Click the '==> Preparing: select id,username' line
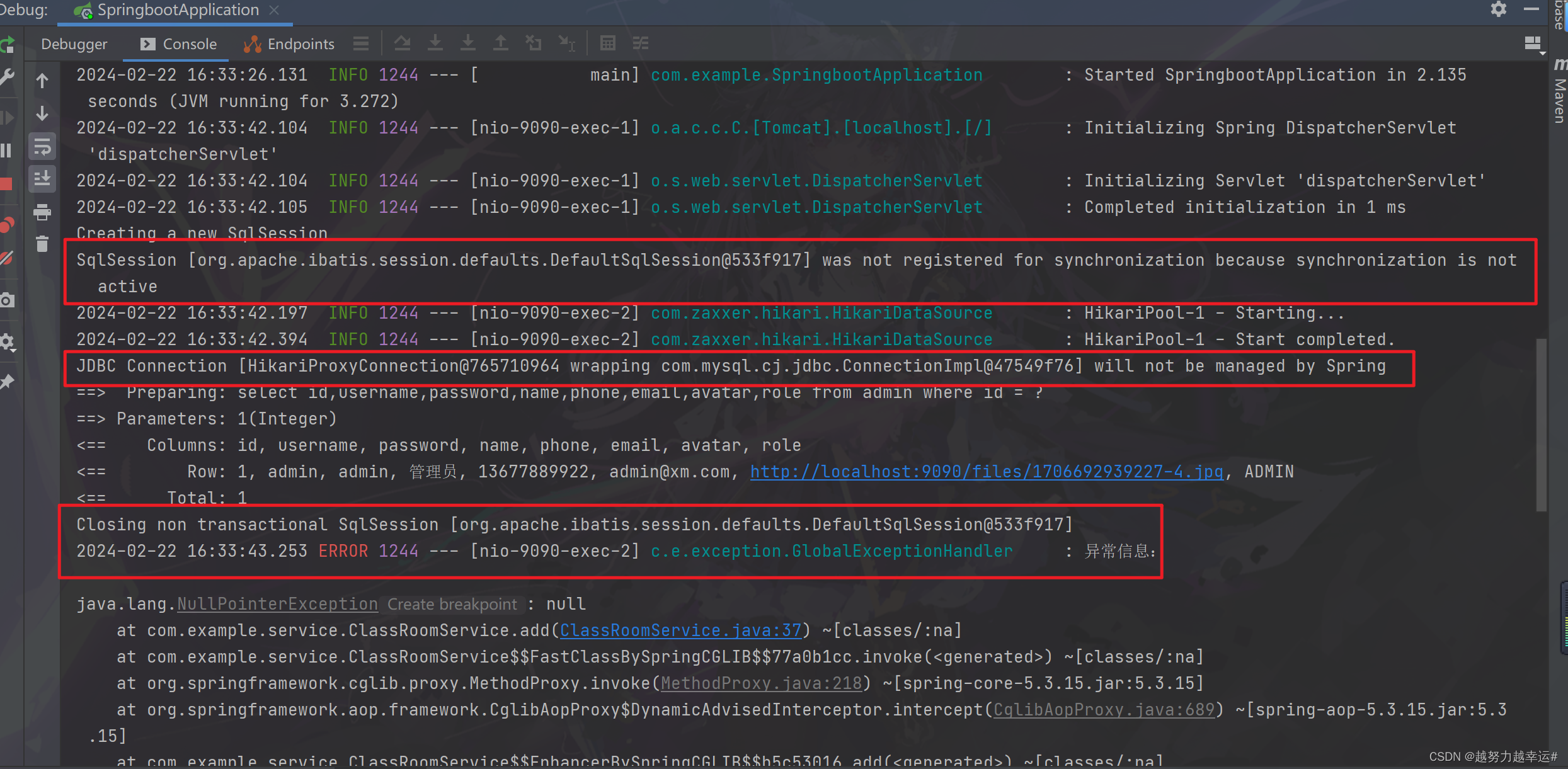 559,392
